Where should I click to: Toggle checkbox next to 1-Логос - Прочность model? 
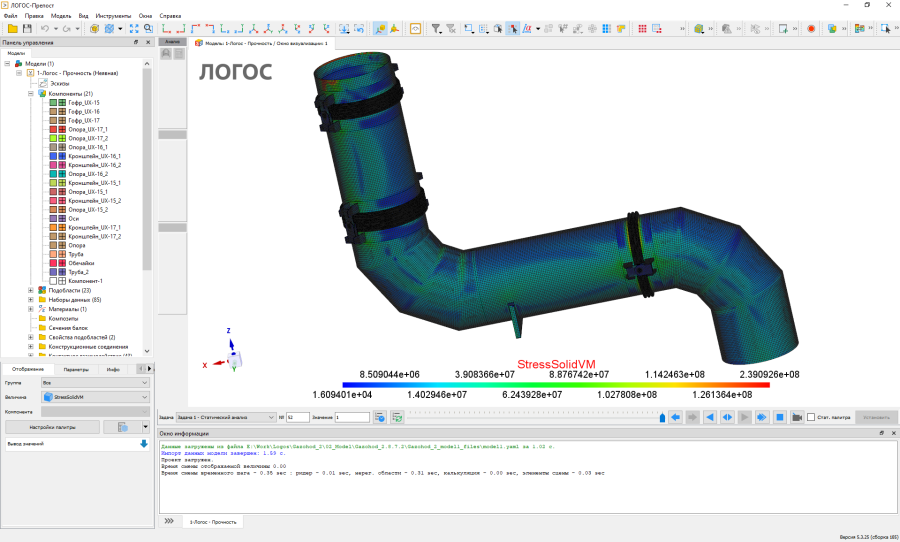pyautogui.click(x=30, y=73)
